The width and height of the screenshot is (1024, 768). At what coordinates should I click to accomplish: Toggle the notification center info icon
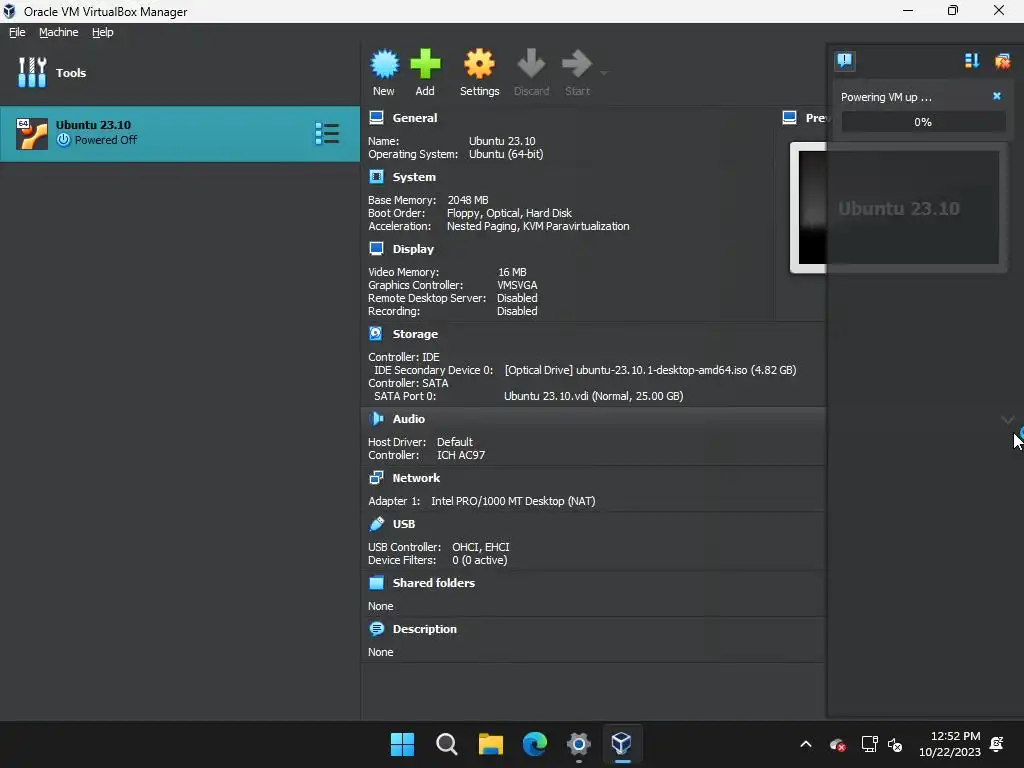point(845,61)
